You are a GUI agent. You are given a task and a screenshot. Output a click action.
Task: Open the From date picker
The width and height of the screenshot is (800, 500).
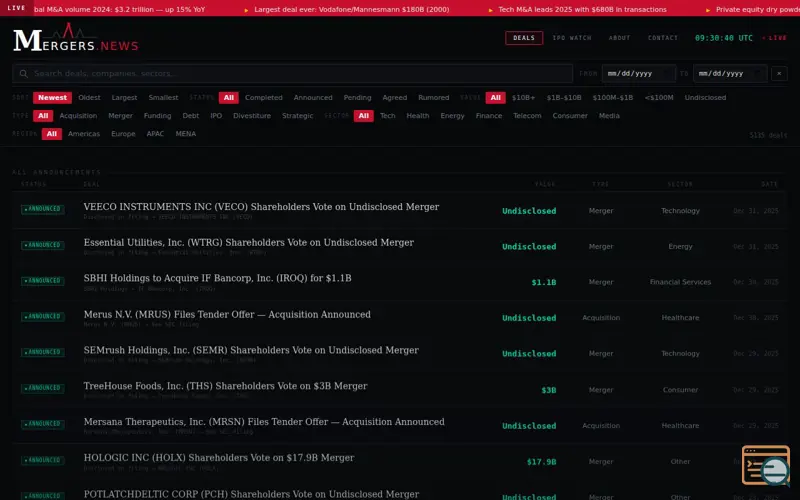click(639, 73)
